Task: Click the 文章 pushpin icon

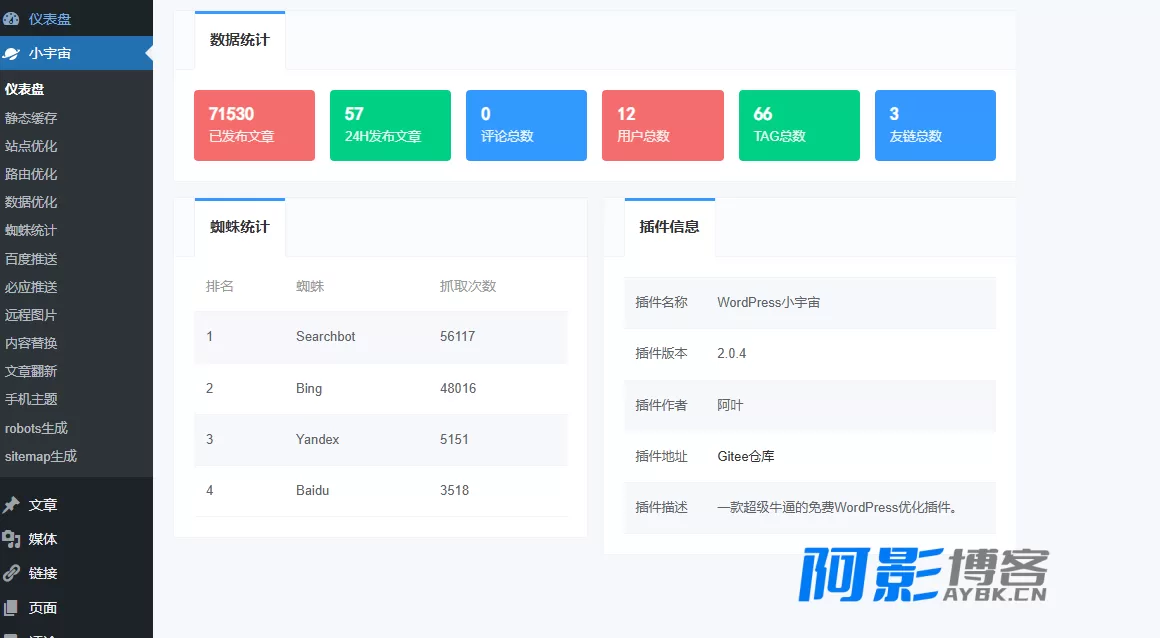Action: click(11, 505)
